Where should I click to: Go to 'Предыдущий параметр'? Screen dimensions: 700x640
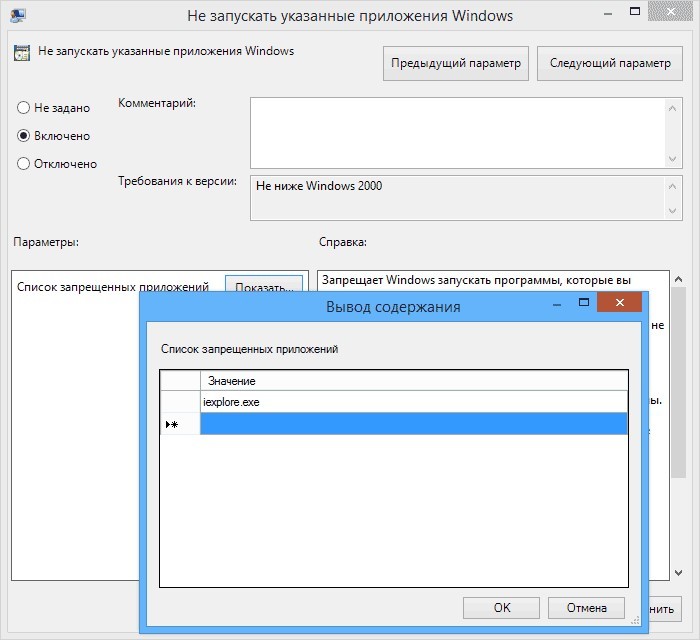[x=456, y=63]
